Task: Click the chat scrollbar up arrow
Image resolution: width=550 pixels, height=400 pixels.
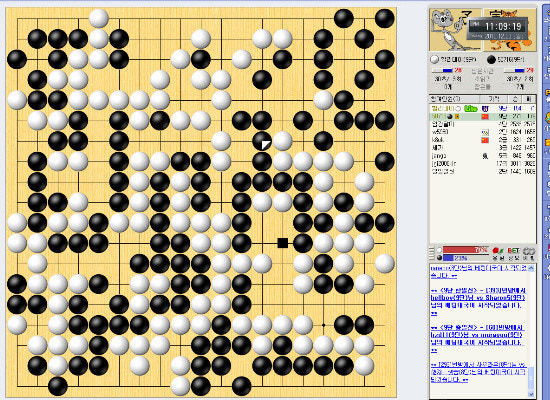Action: coord(531,268)
